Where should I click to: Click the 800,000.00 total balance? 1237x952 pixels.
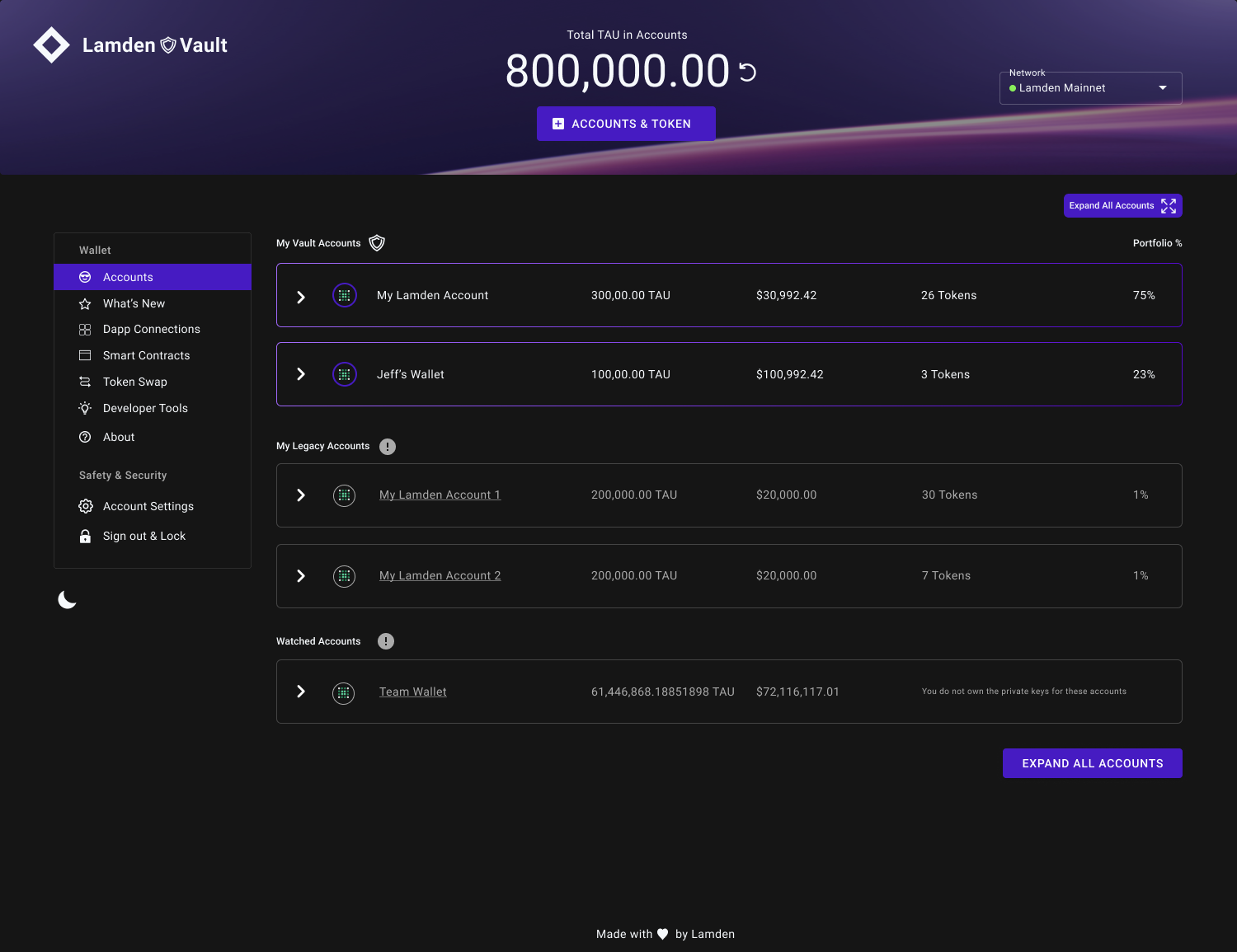[x=618, y=71]
